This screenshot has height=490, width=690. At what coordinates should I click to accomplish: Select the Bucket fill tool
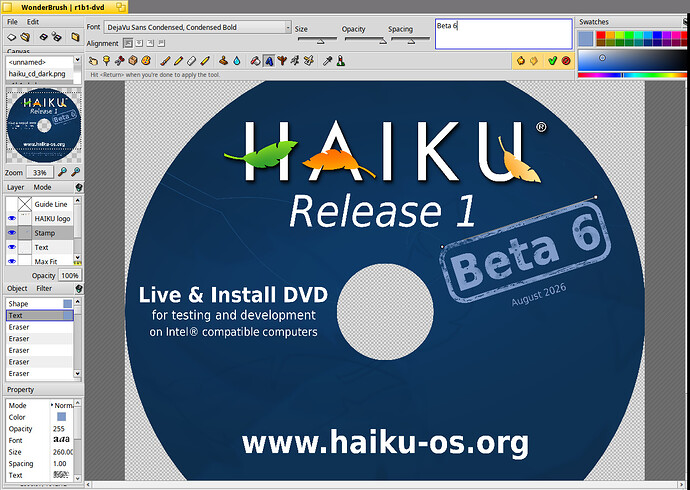(256, 61)
